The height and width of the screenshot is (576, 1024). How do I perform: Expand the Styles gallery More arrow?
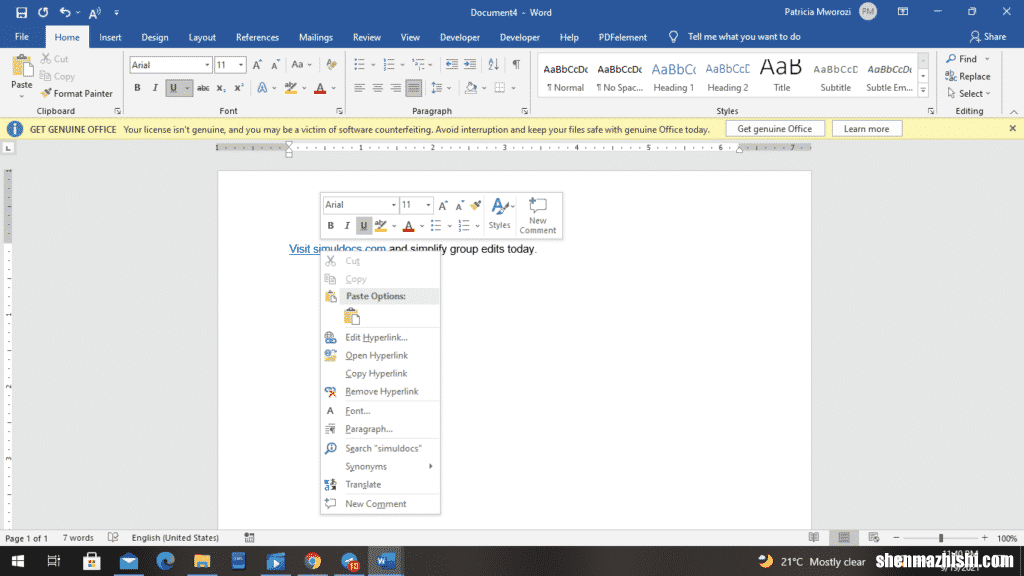point(923,91)
